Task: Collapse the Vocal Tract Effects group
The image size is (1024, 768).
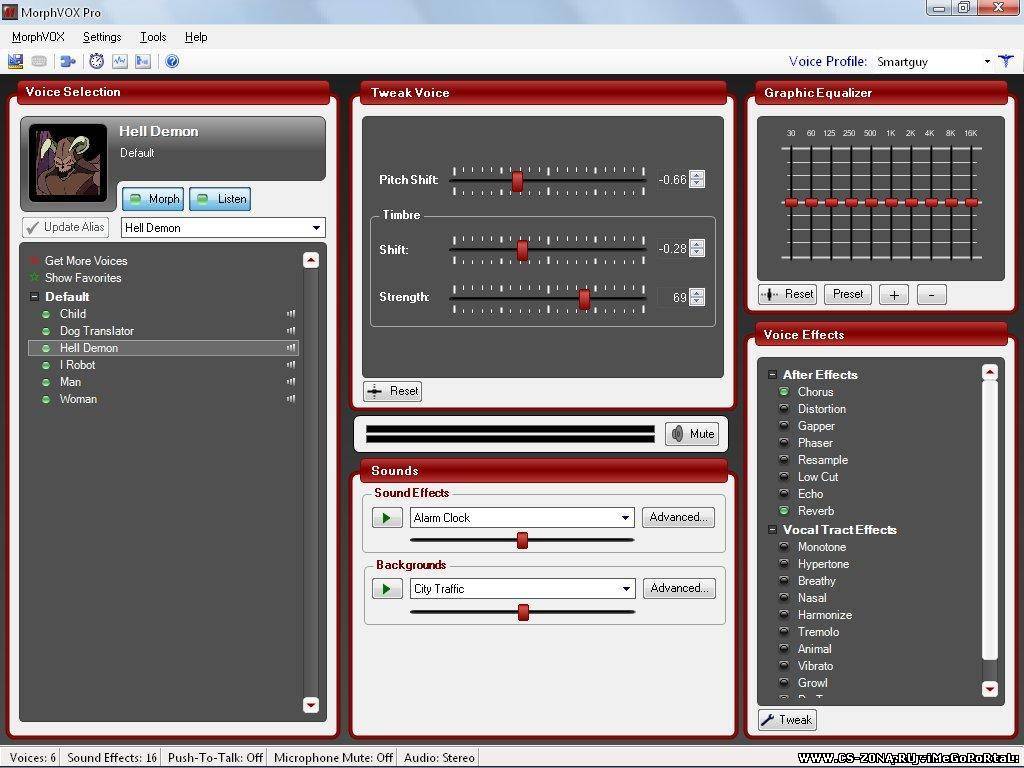Action: (772, 530)
